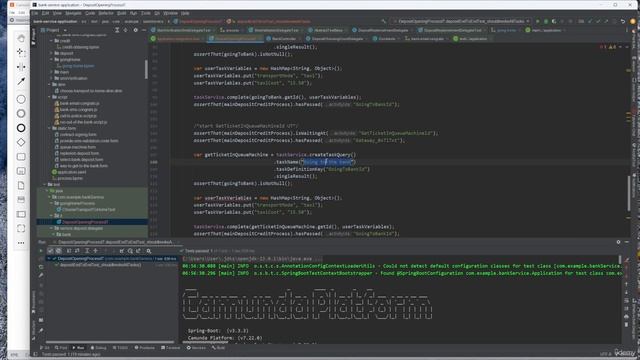
Task: Open the Problems tool window tab
Action: pos(144,348)
